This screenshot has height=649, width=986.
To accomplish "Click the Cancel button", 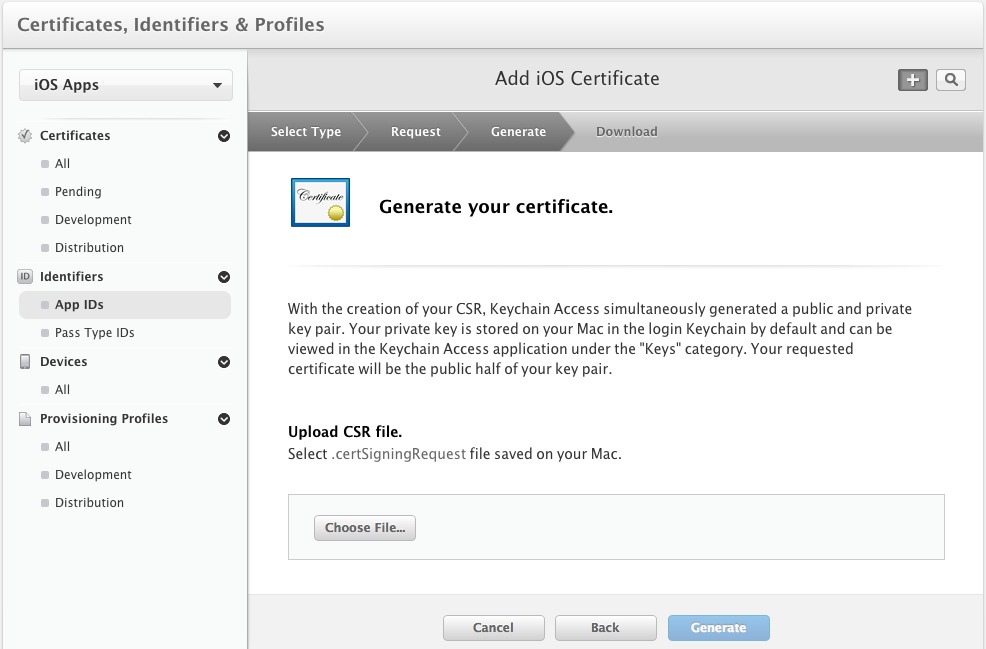I will [x=493, y=628].
